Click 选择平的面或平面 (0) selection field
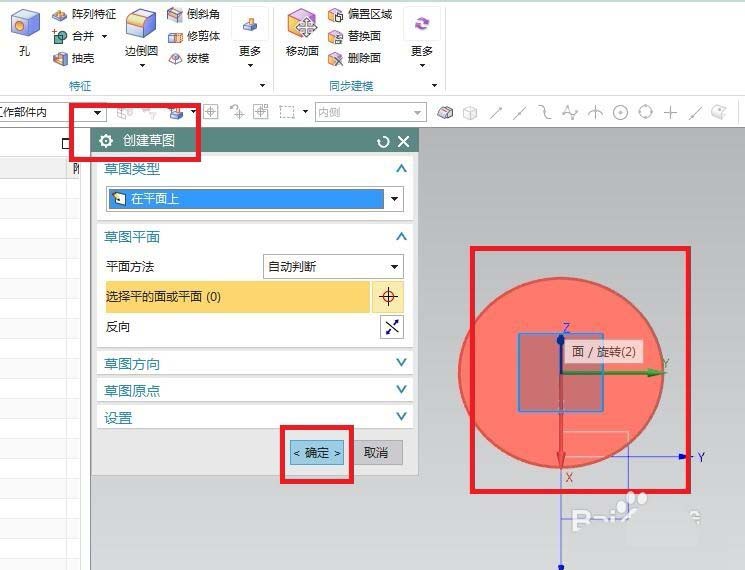This screenshot has width=745, height=570. point(238,297)
